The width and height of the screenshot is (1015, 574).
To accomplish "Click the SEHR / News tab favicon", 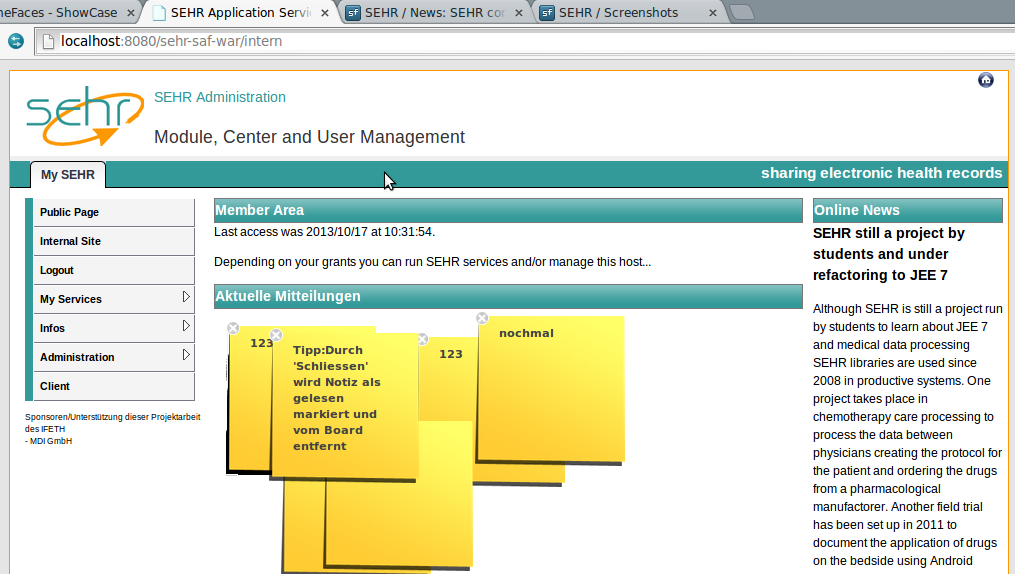I will (353, 13).
